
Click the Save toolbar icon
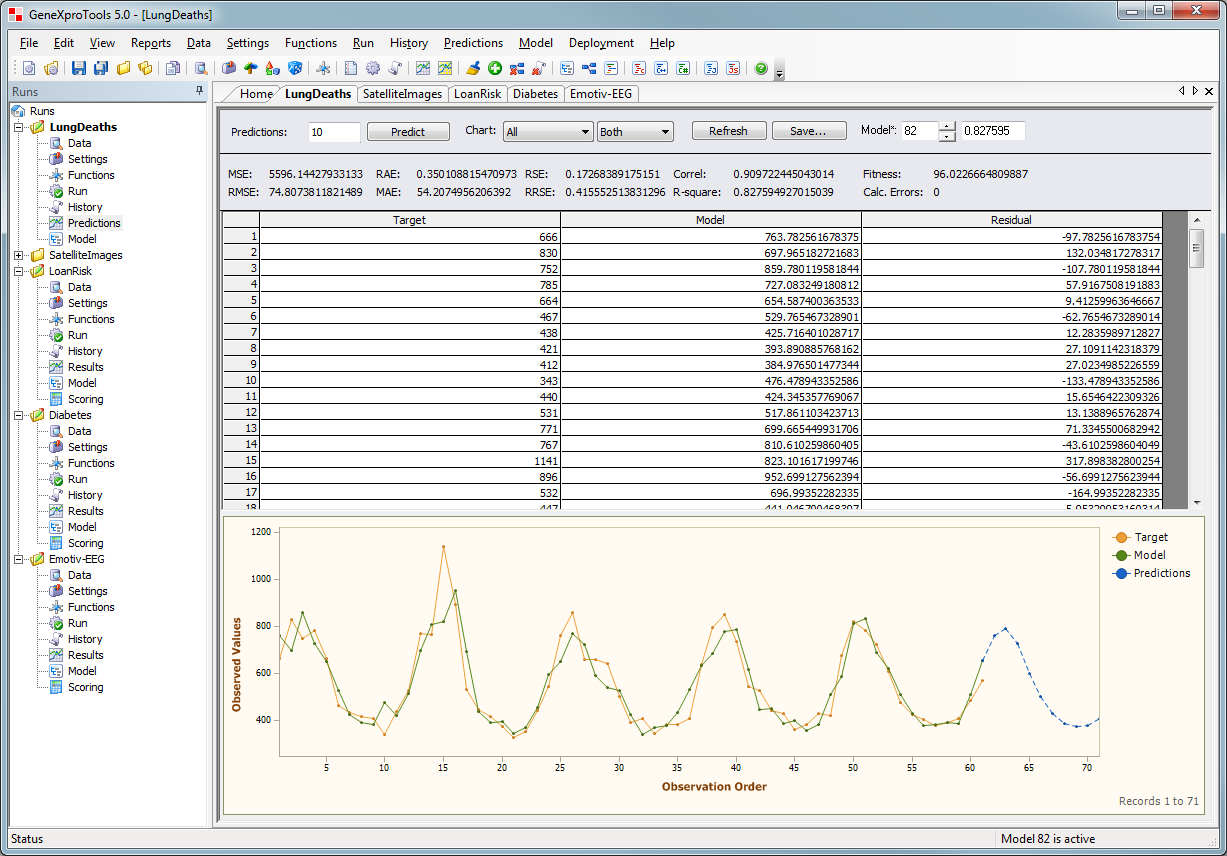click(x=79, y=68)
